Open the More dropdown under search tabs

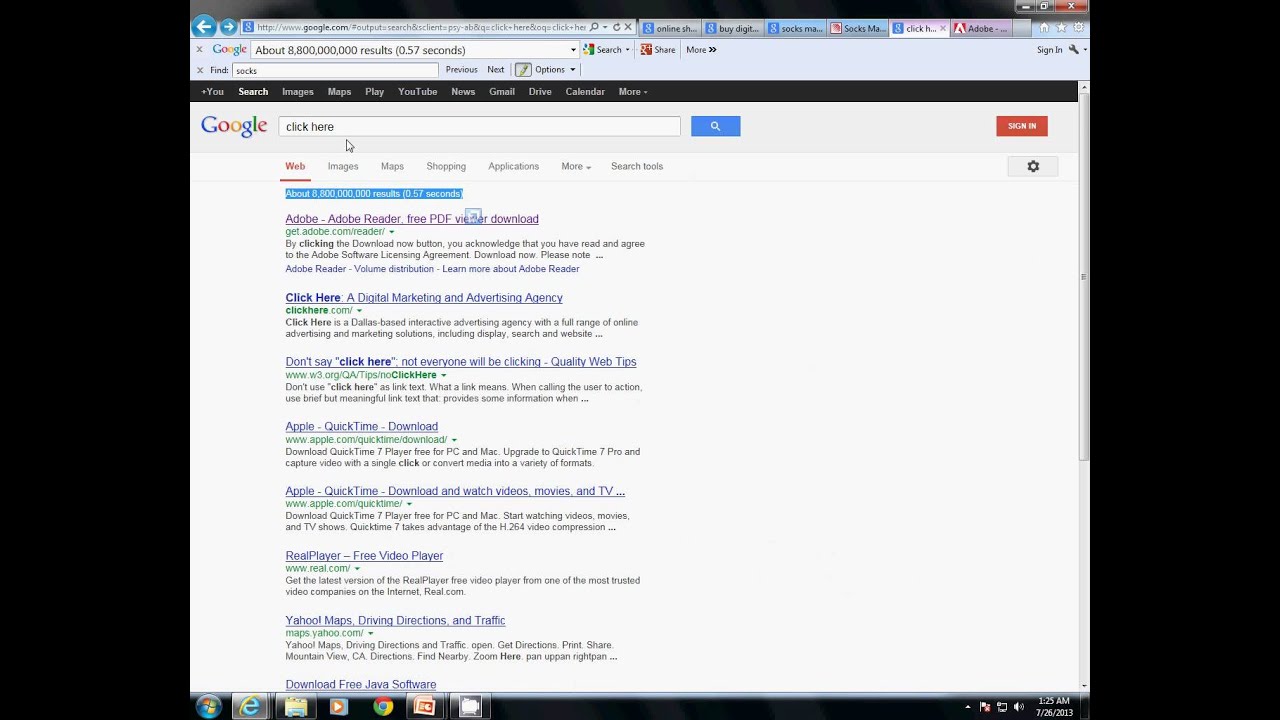point(575,166)
